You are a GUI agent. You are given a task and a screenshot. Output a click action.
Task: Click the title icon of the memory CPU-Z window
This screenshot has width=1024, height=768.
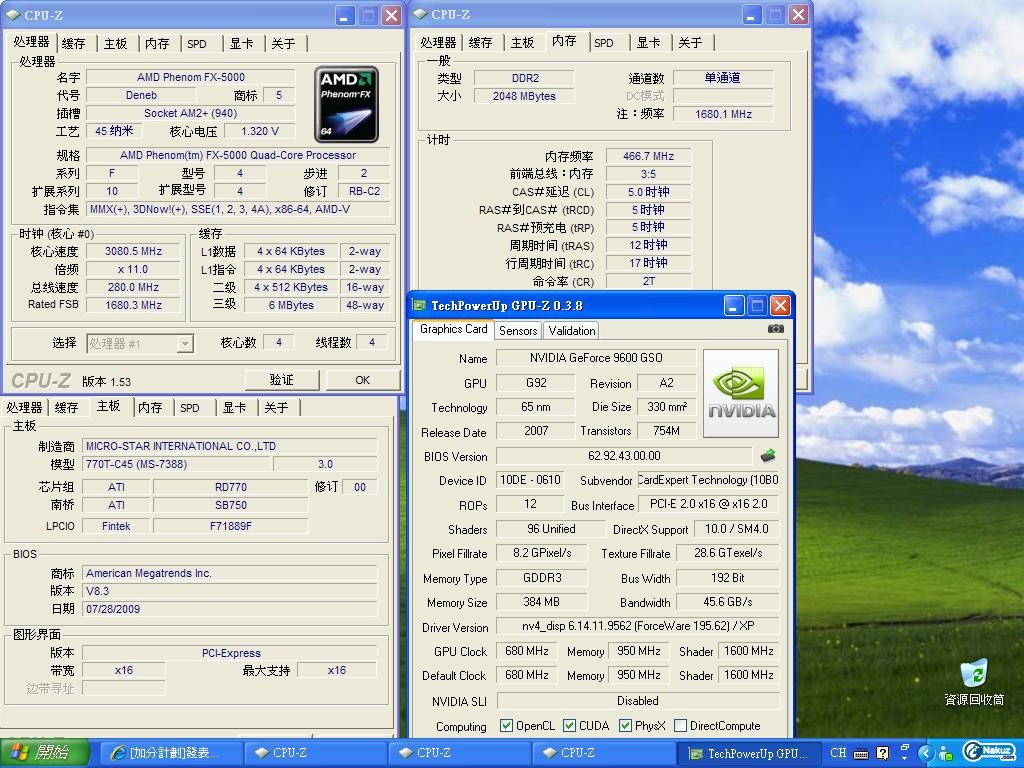tap(421, 14)
